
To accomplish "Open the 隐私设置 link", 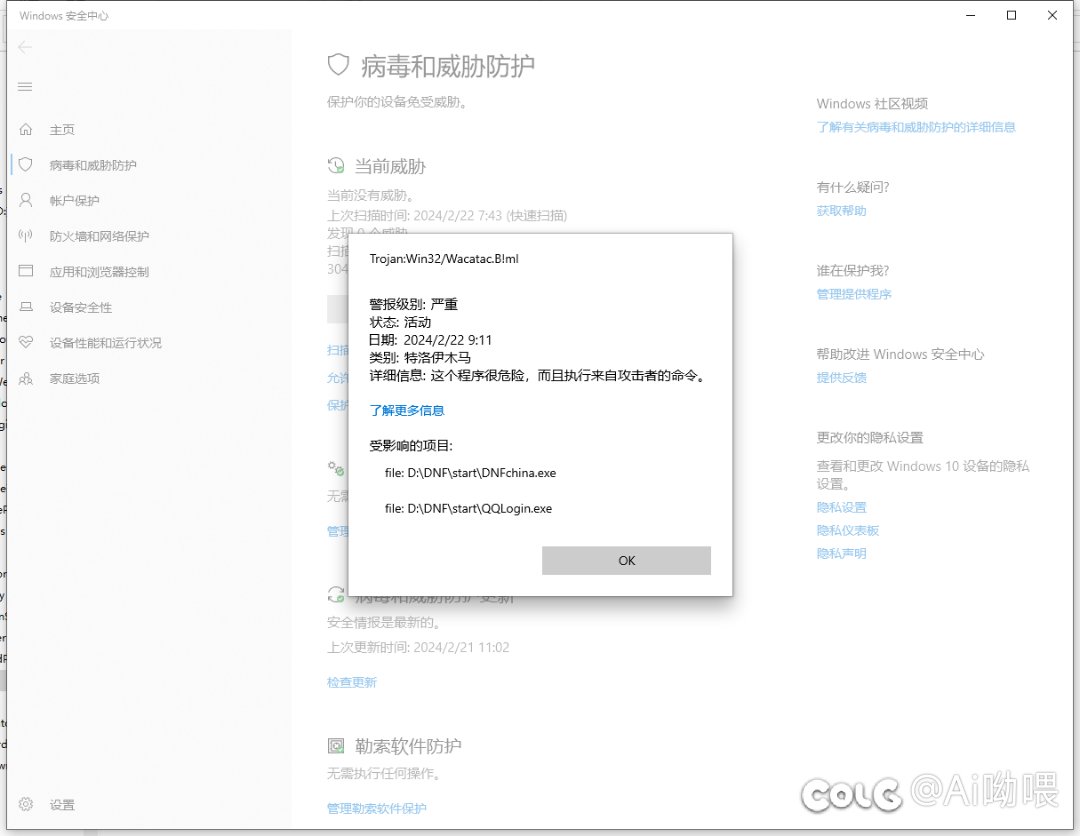I will [841, 508].
